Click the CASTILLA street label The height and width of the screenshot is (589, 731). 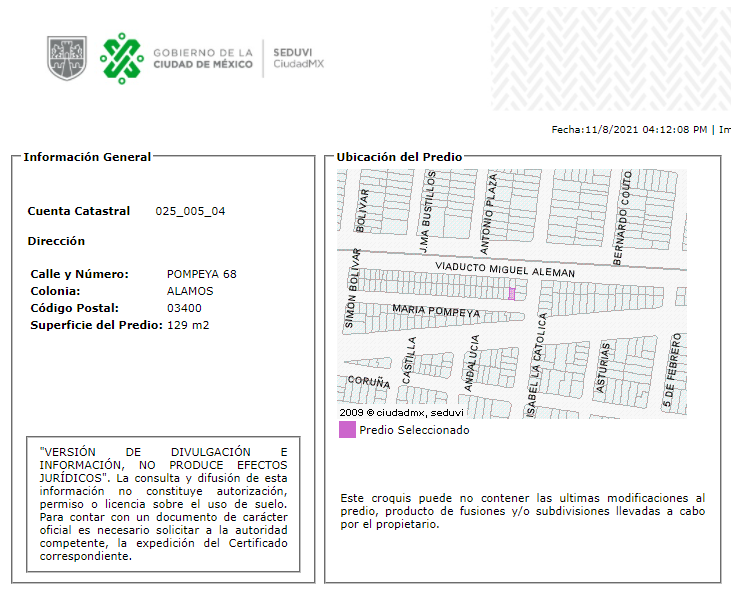(x=409, y=360)
